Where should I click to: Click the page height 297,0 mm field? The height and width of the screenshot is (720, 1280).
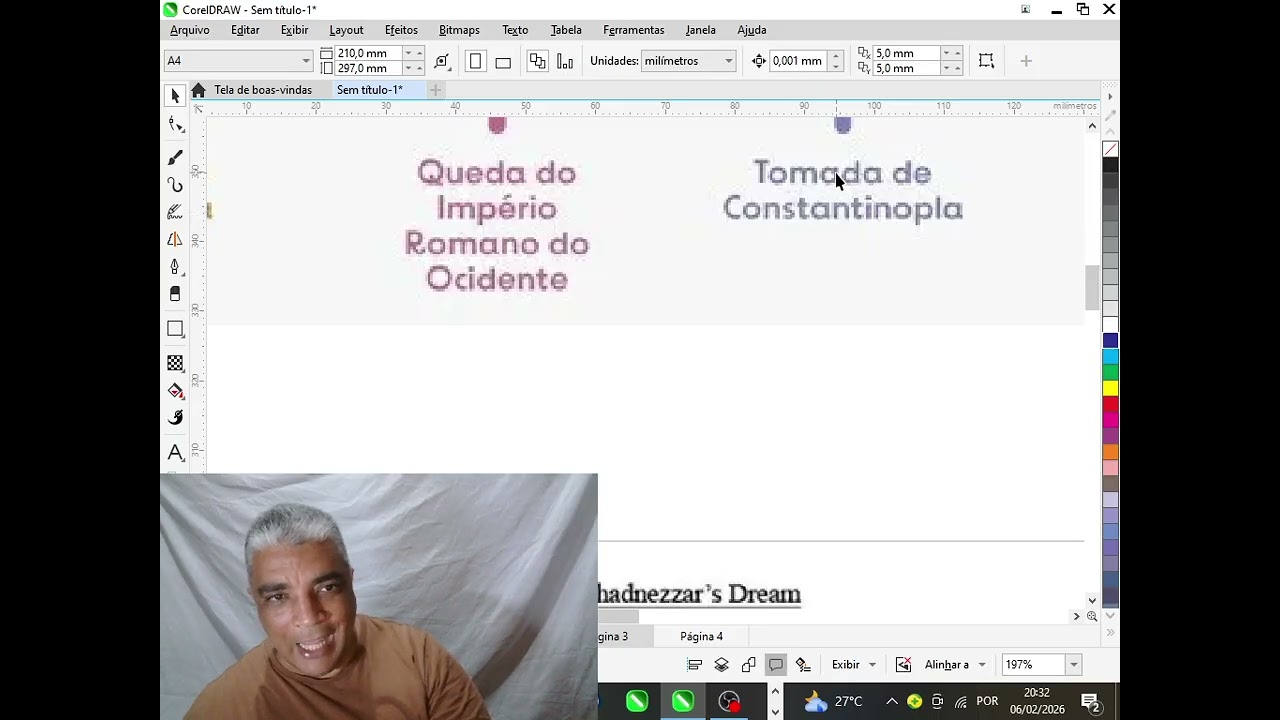point(369,68)
